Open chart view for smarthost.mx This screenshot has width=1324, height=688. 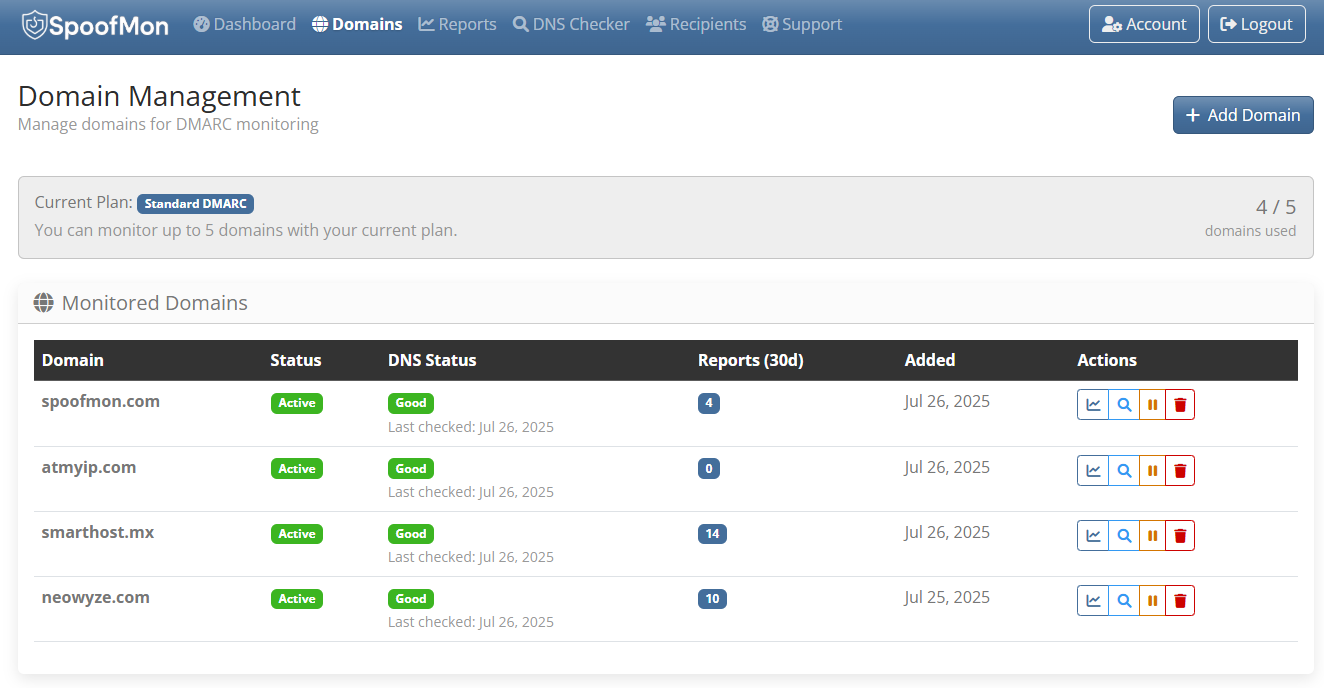click(1093, 535)
